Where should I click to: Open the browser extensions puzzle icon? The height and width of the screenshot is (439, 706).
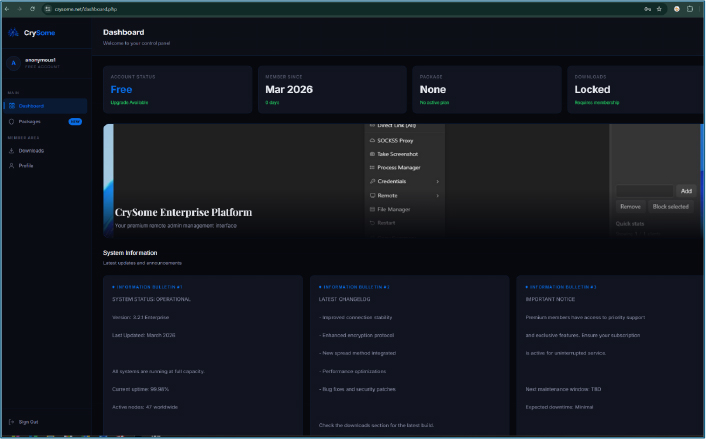[x=692, y=8]
